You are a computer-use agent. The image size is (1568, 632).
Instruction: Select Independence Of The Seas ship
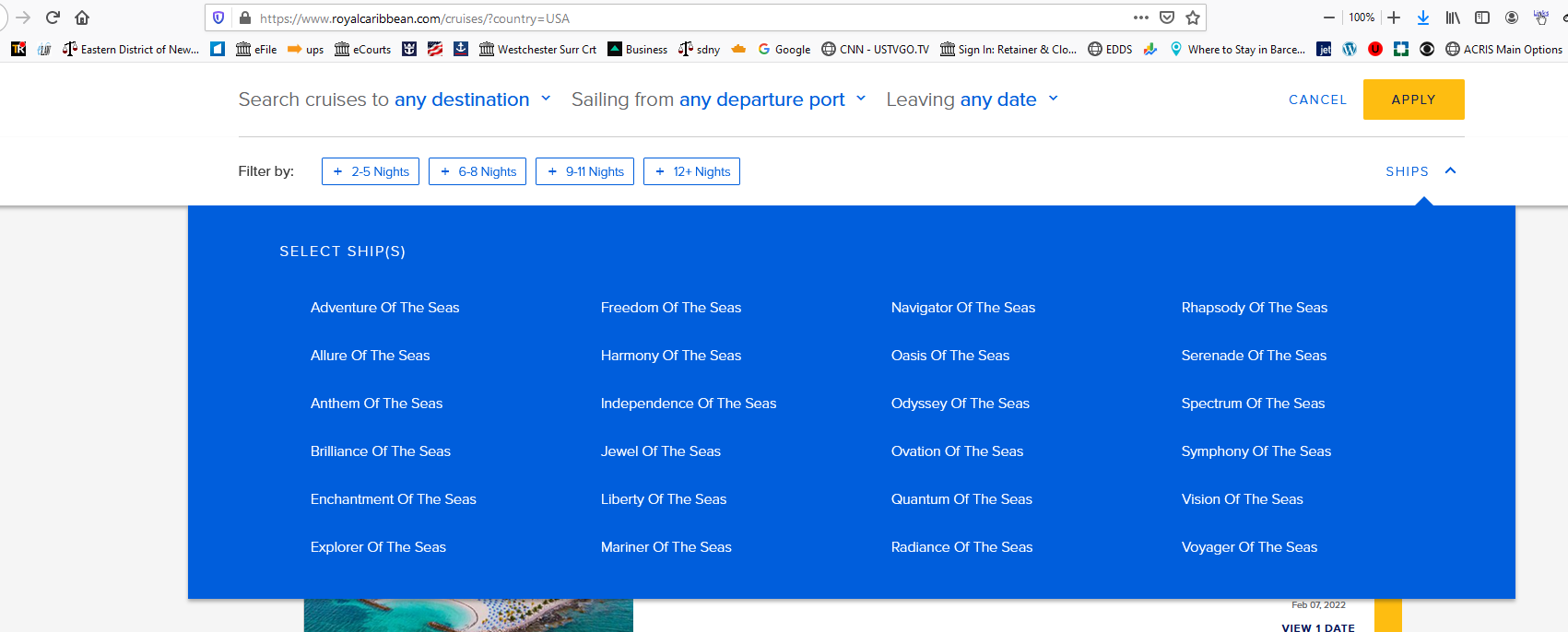coord(689,404)
